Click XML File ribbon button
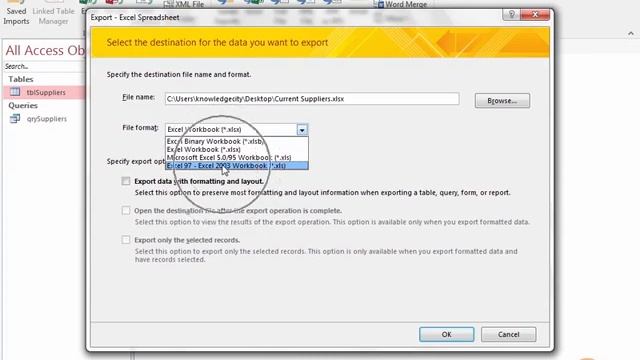The width and height of the screenshot is (640, 360). [184, 4]
